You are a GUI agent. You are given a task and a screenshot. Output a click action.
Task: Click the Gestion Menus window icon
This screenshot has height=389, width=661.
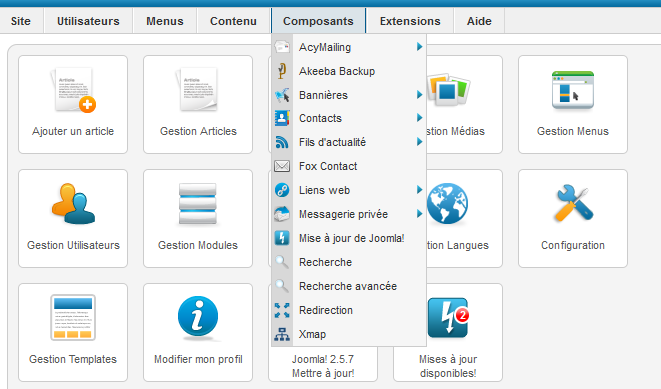click(x=573, y=90)
